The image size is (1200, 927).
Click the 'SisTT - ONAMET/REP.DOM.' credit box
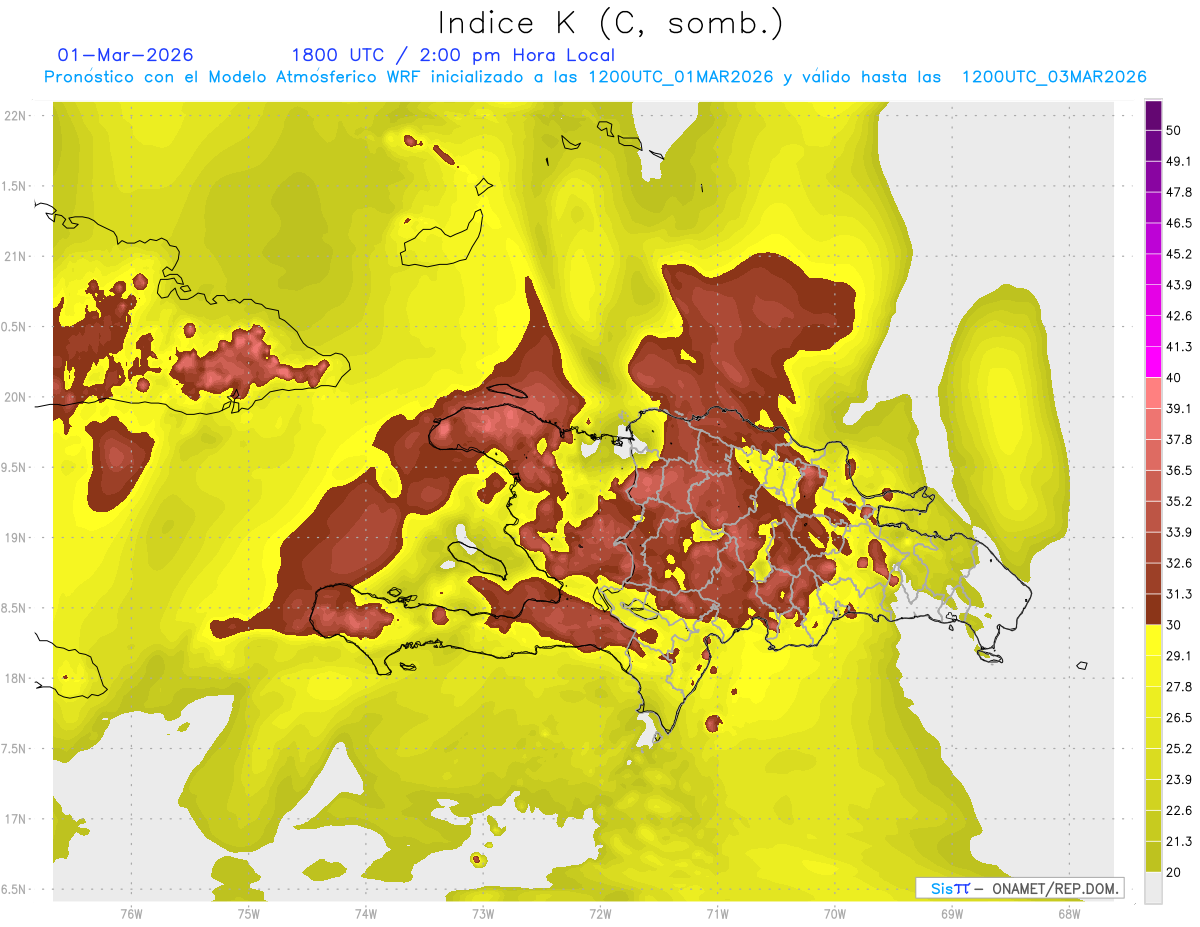pyautogui.click(x=1019, y=888)
